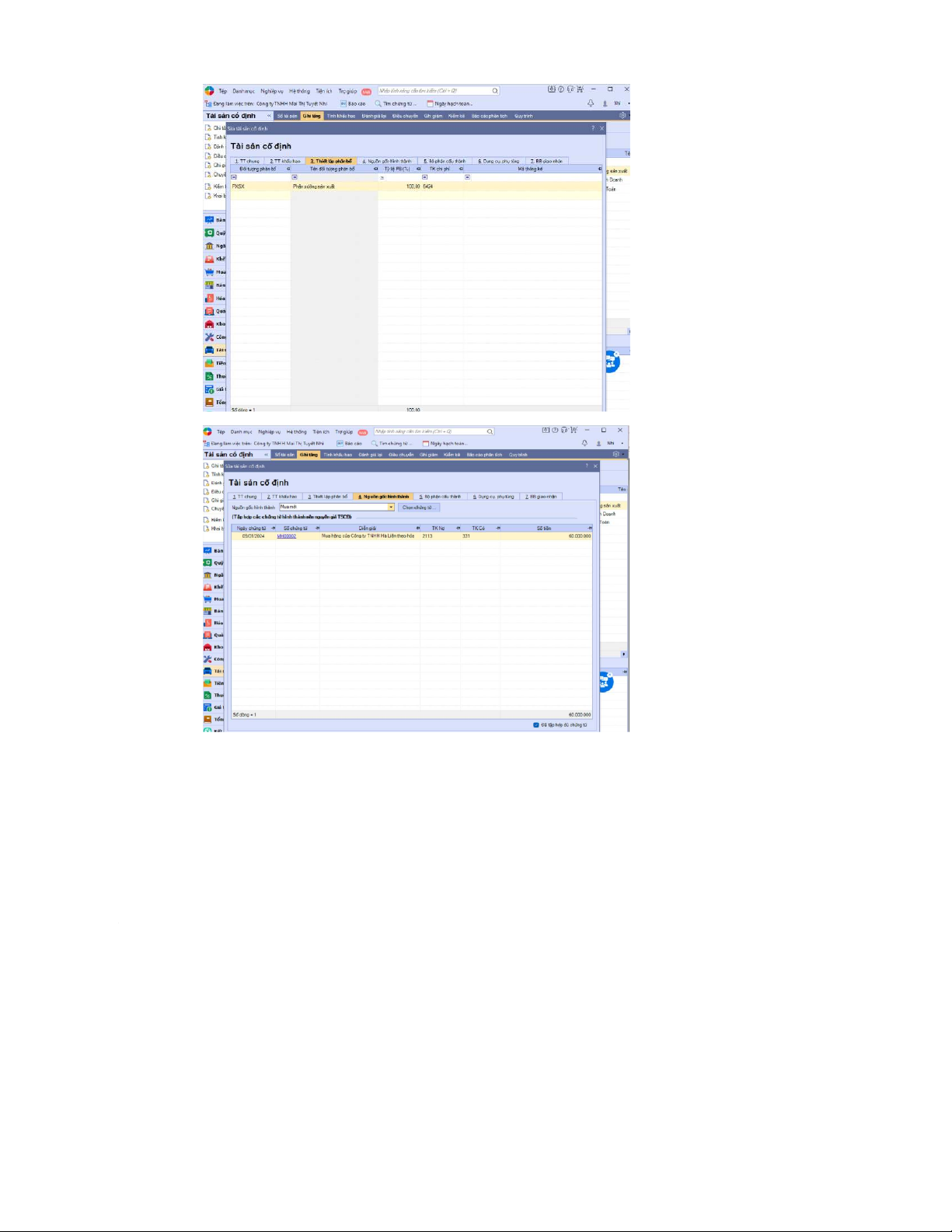This screenshot has width=952, height=1232.
Task: Switch to '5. Bộ phận cấu thành' tab in lower dialog
Action: pyautogui.click(x=441, y=497)
